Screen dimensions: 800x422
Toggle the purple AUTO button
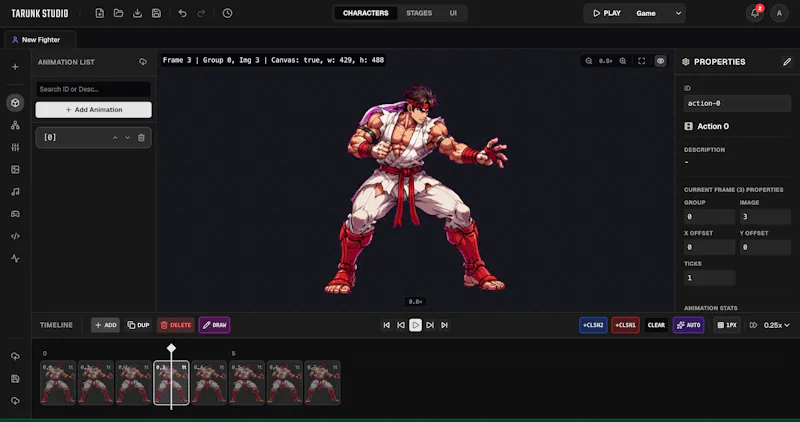point(688,325)
